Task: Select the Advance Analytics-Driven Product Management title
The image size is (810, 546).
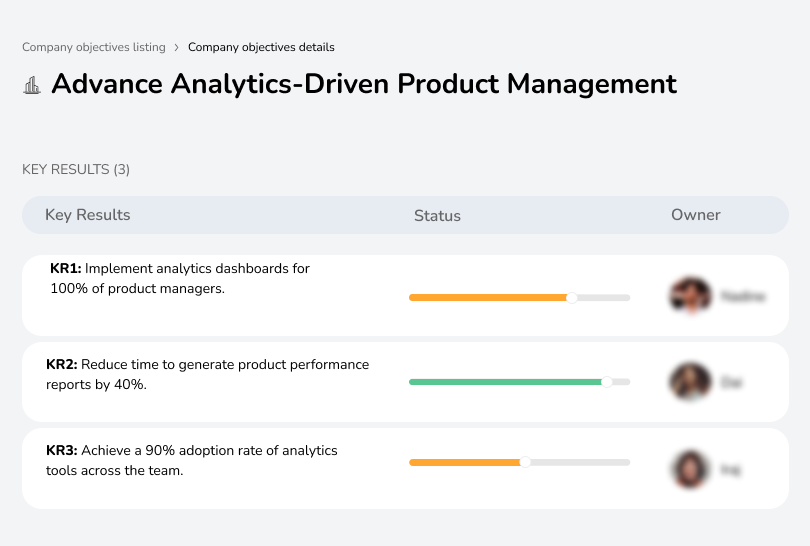Action: (x=364, y=84)
